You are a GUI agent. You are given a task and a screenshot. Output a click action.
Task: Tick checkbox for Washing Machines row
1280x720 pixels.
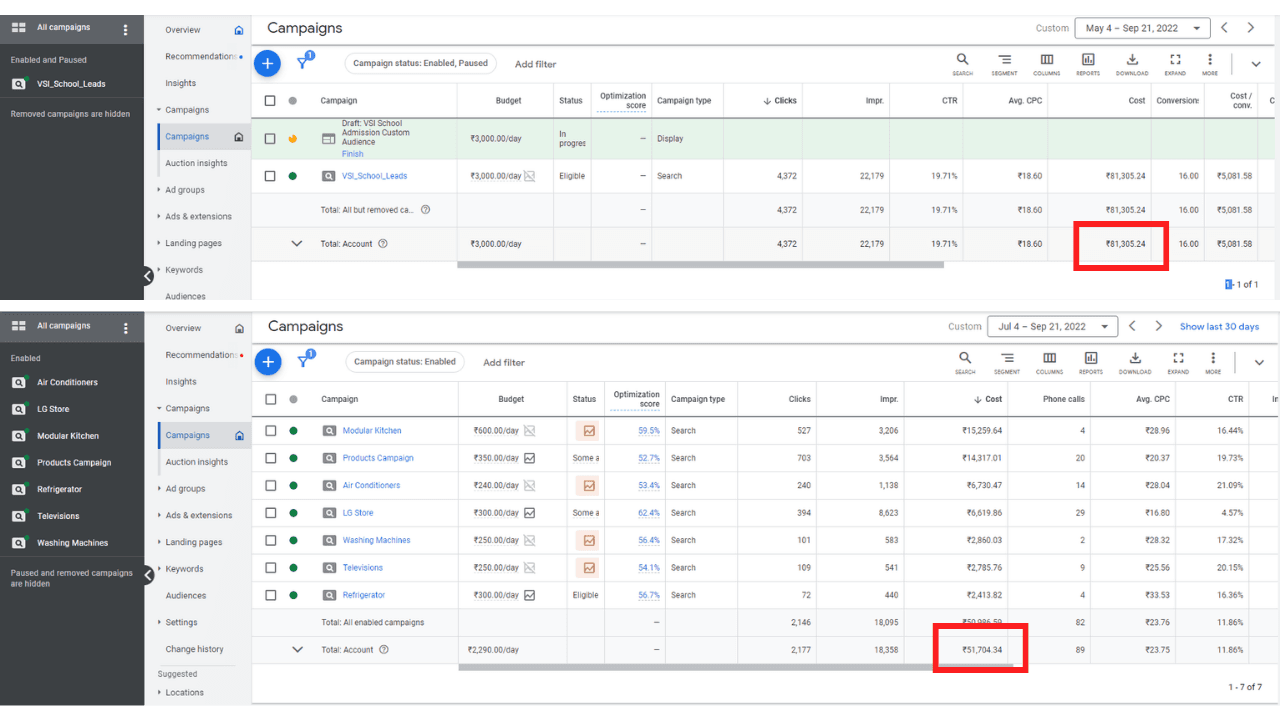271,540
